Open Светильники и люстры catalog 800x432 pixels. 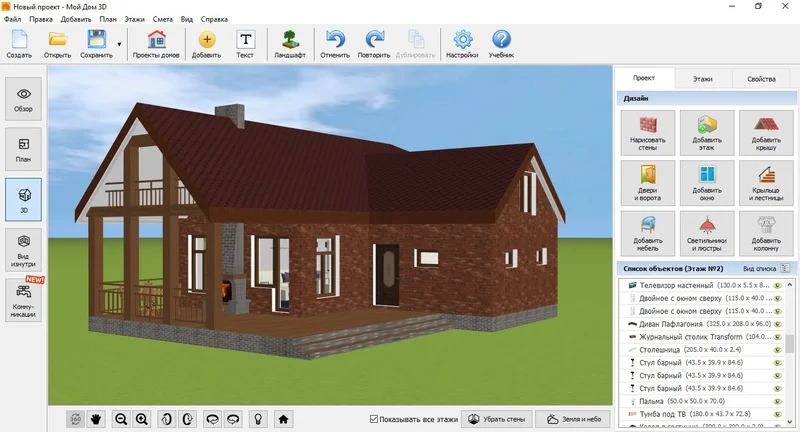click(x=707, y=234)
